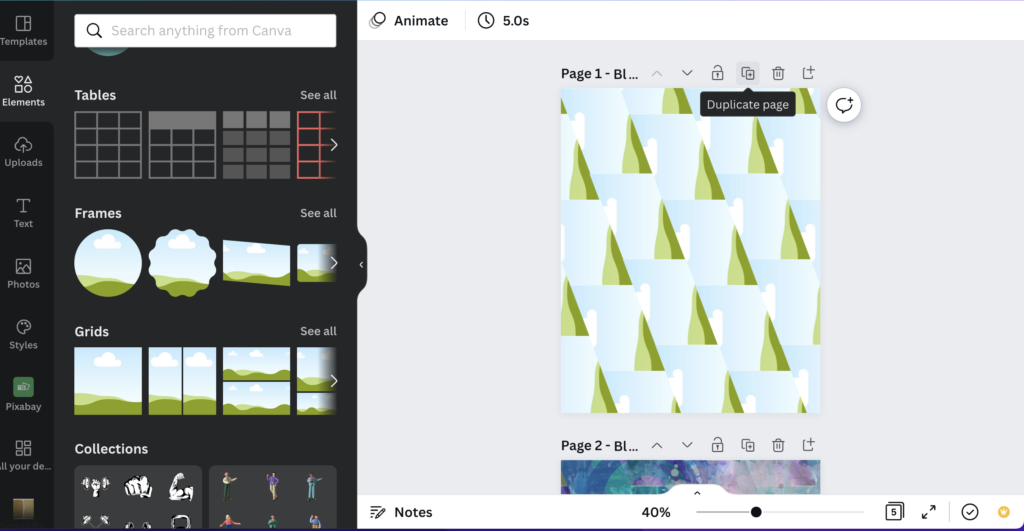Show more frames with right arrow
This screenshot has width=1024, height=531.
[334, 263]
